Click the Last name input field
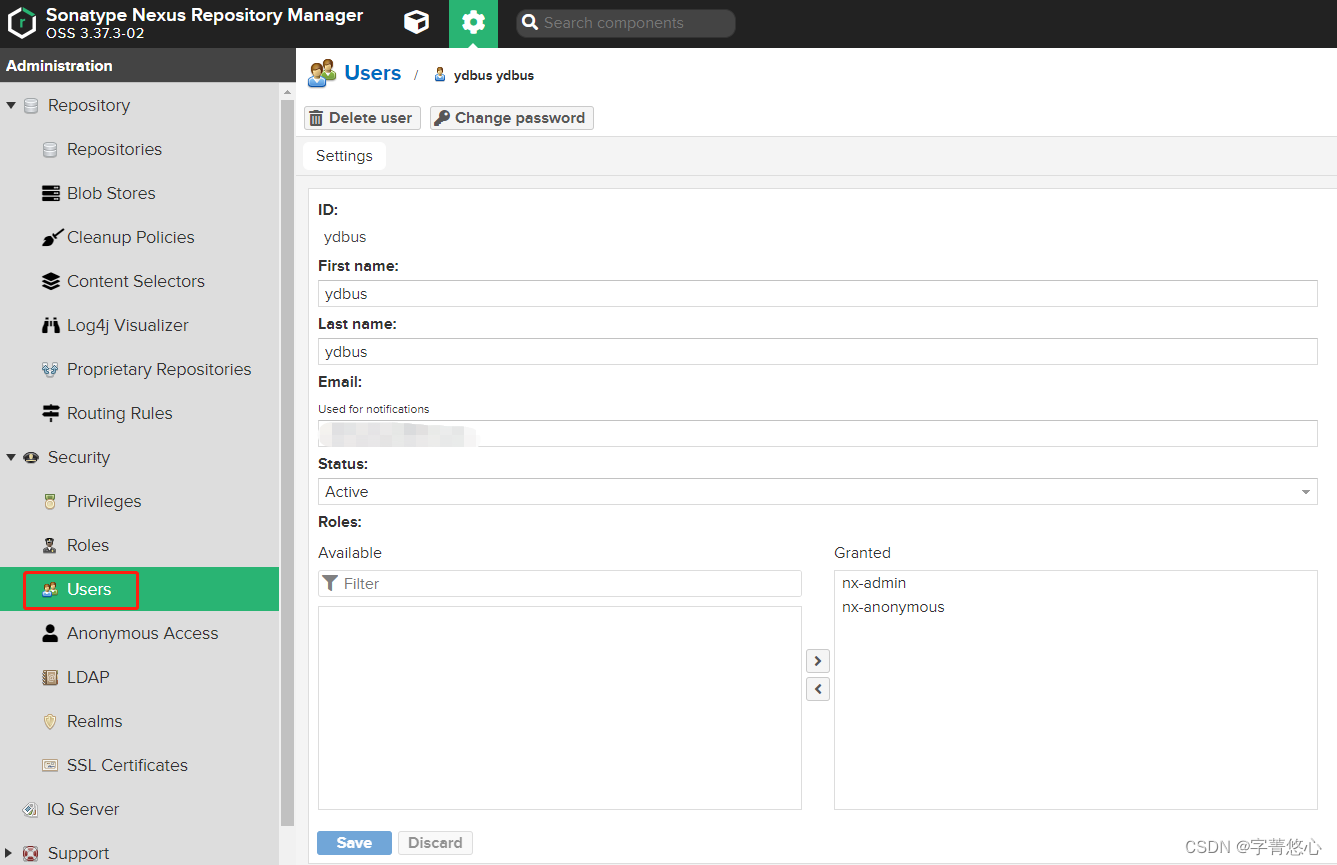Viewport: 1337px width, 865px height. point(817,352)
